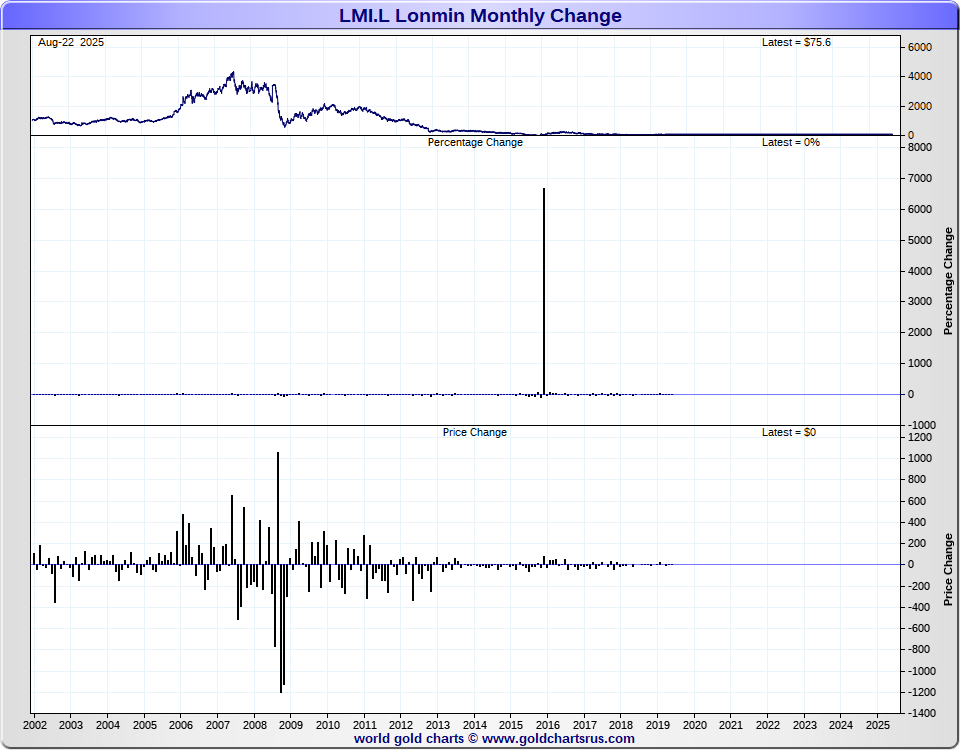Click the 'Latest = 0%' readout
The image size is (960, 750).
pyautogui.click(x=790, y=142)
